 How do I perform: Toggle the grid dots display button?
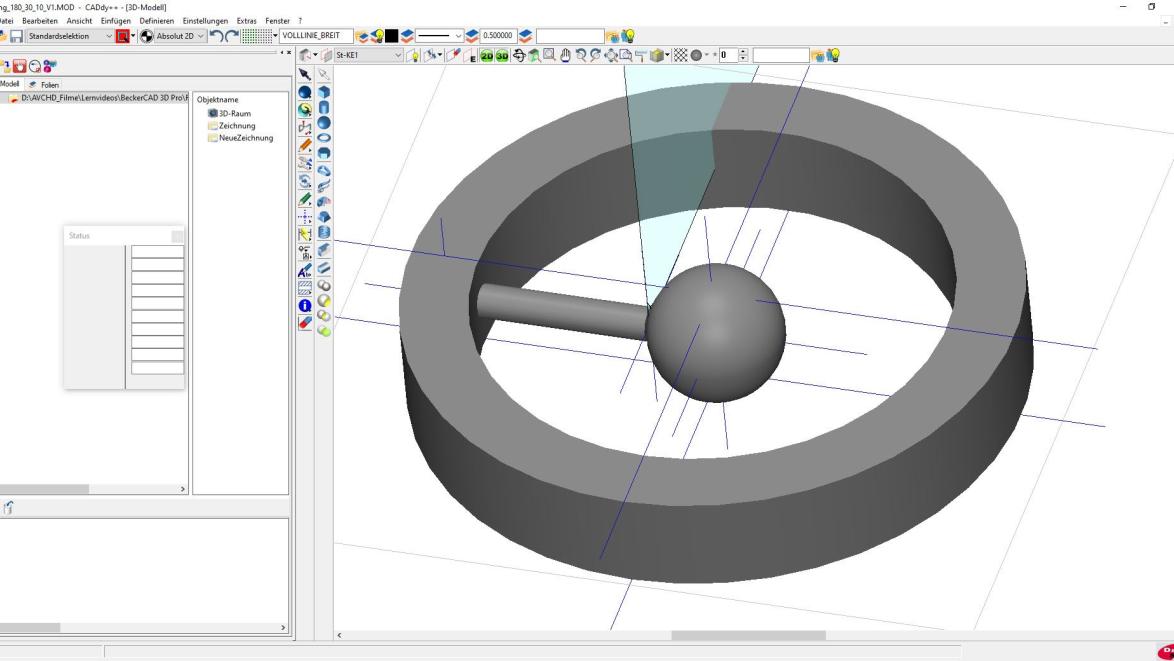click(256, 37)
